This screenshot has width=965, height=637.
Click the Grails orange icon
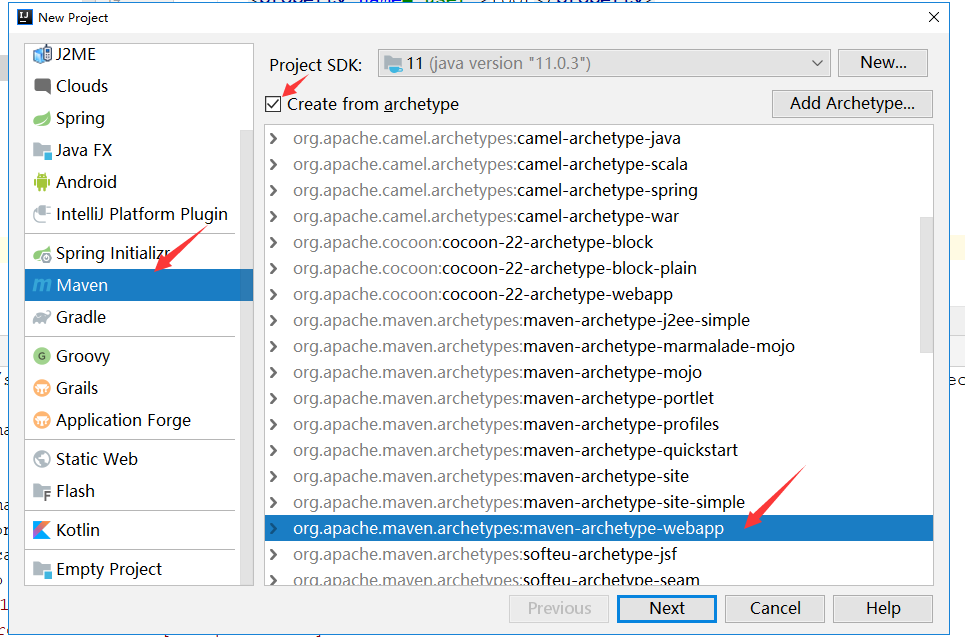pyautogui.click(x=42, y=388)
